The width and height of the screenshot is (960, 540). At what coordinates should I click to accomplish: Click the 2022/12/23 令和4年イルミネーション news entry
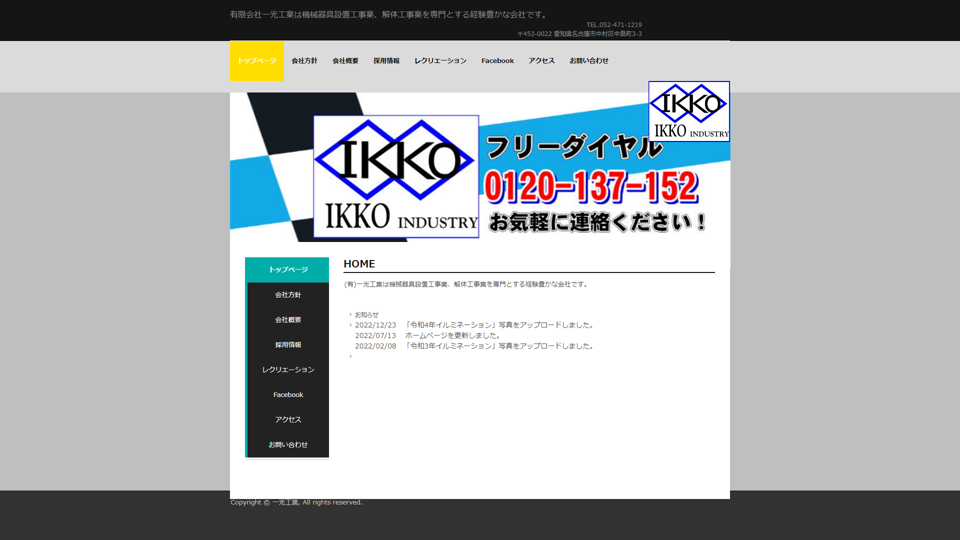click(x=474, y=325)
